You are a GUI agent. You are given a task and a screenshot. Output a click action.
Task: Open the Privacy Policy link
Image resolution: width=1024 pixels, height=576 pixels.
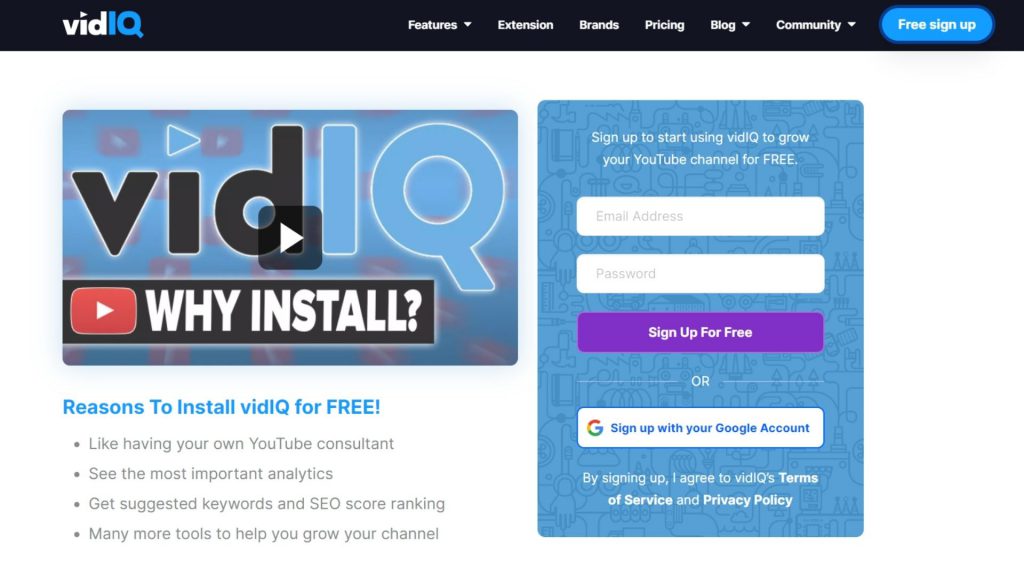click(x=748, y=500)
